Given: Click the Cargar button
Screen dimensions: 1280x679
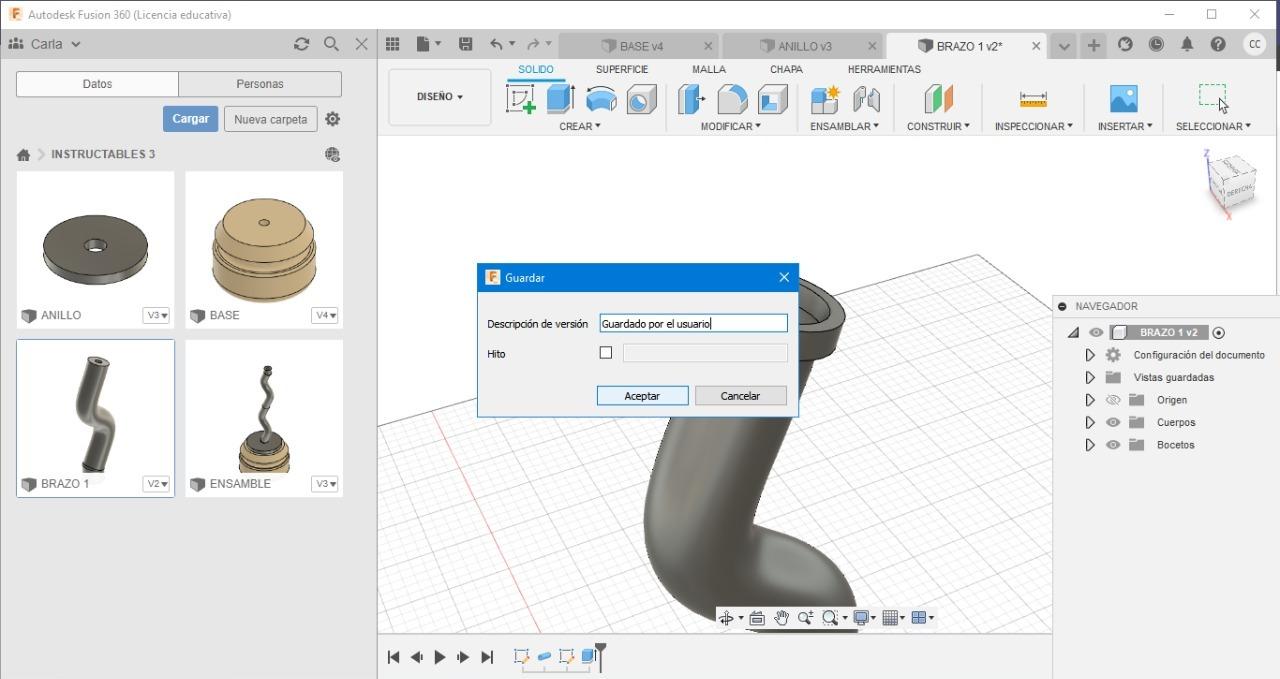Looking at the screenshot, I should tap(190, 119).
